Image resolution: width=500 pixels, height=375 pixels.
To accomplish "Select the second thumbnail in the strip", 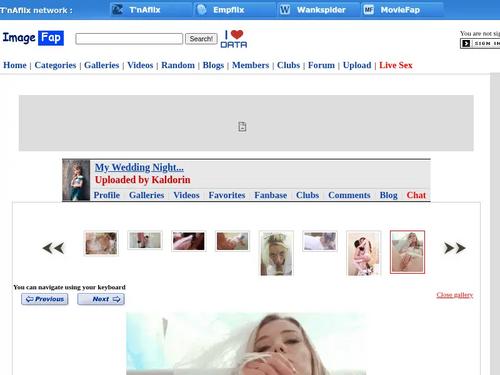I will 145,240.
